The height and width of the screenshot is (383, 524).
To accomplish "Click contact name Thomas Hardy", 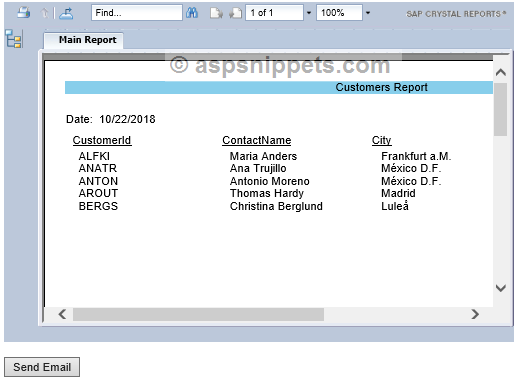I will coord(267,194).
